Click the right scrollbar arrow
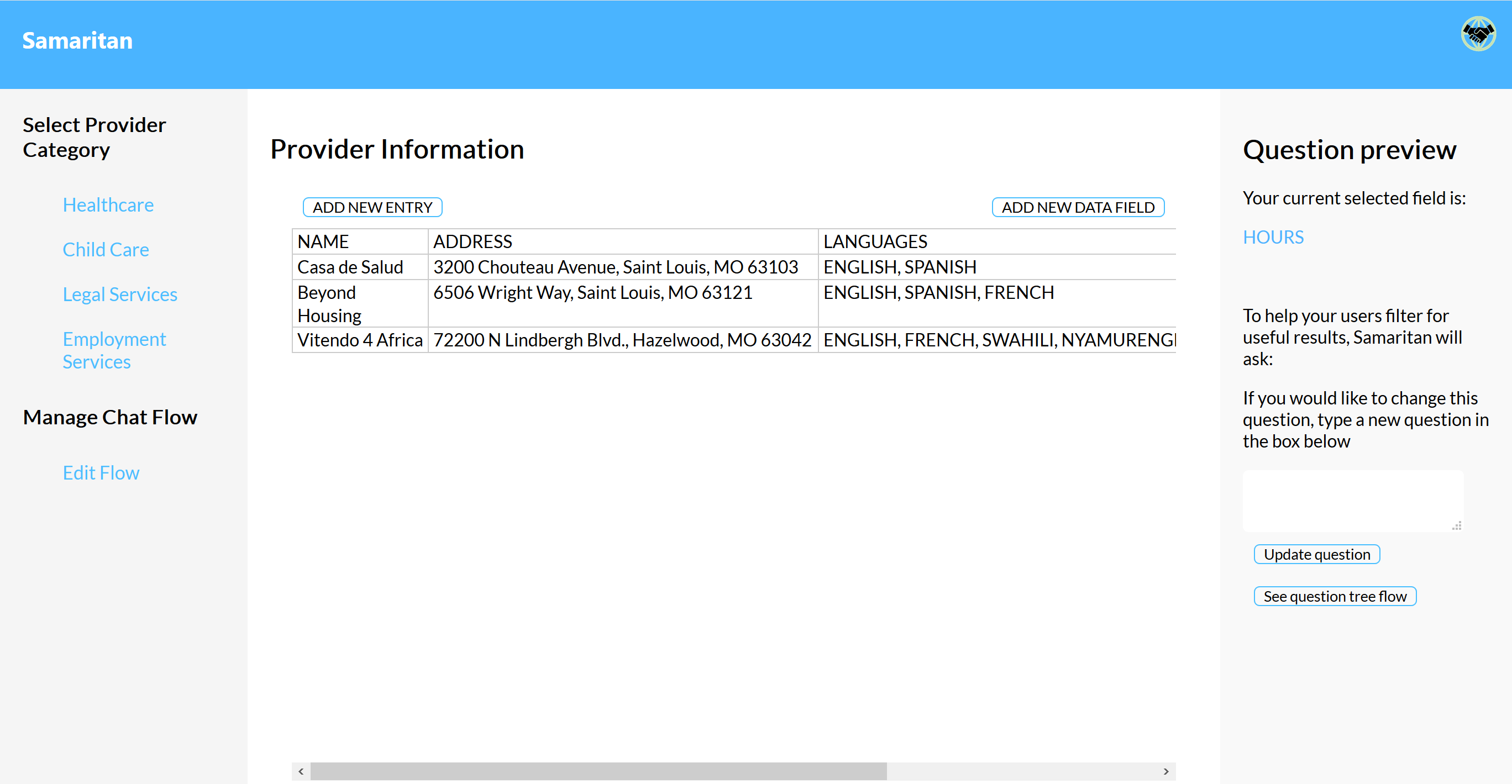The image size is (1512, 784). [1165, 771]
